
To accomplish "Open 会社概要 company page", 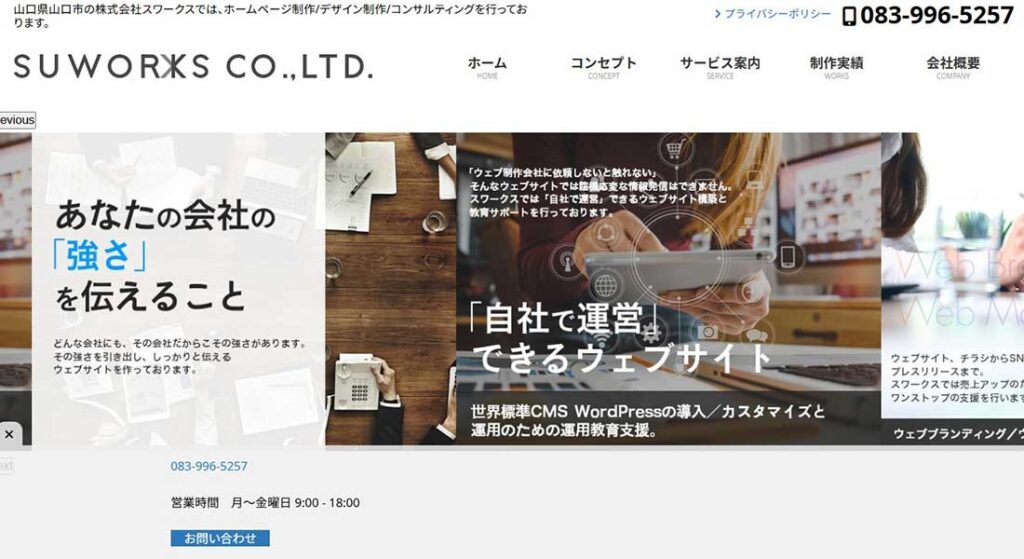I will pyautogui.click(x=953, y=67).
